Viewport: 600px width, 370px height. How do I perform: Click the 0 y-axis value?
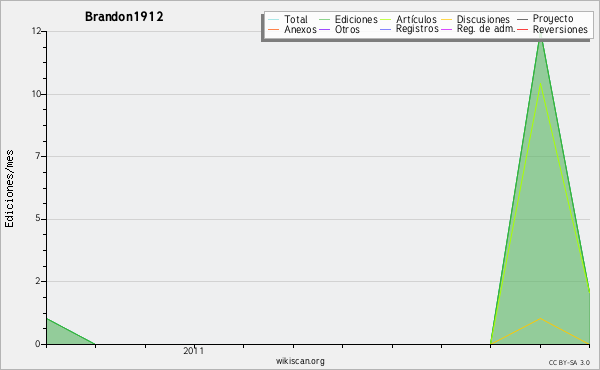(x=38, y=344)
